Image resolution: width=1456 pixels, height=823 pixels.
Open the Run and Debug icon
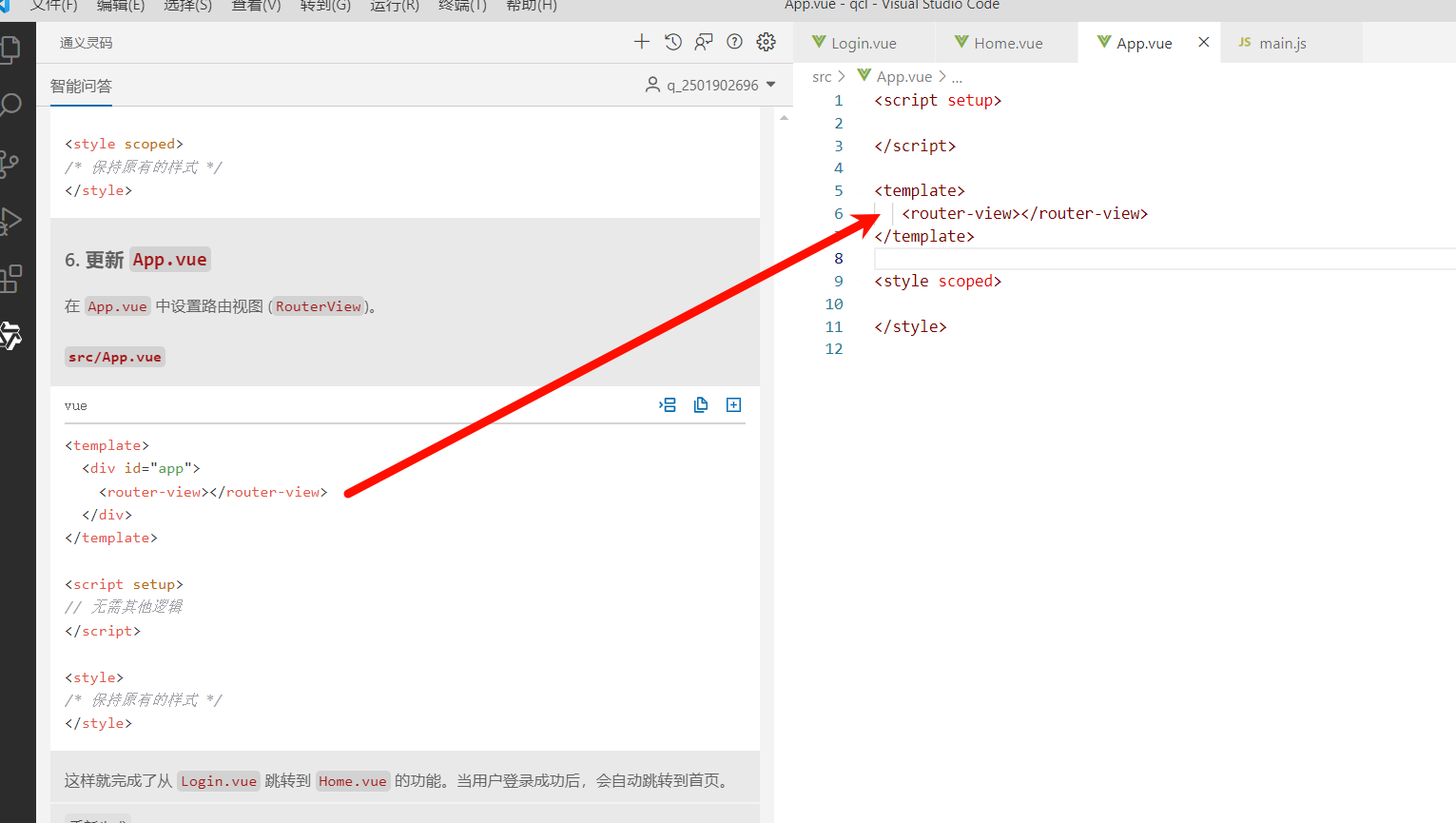click(10, 221)
